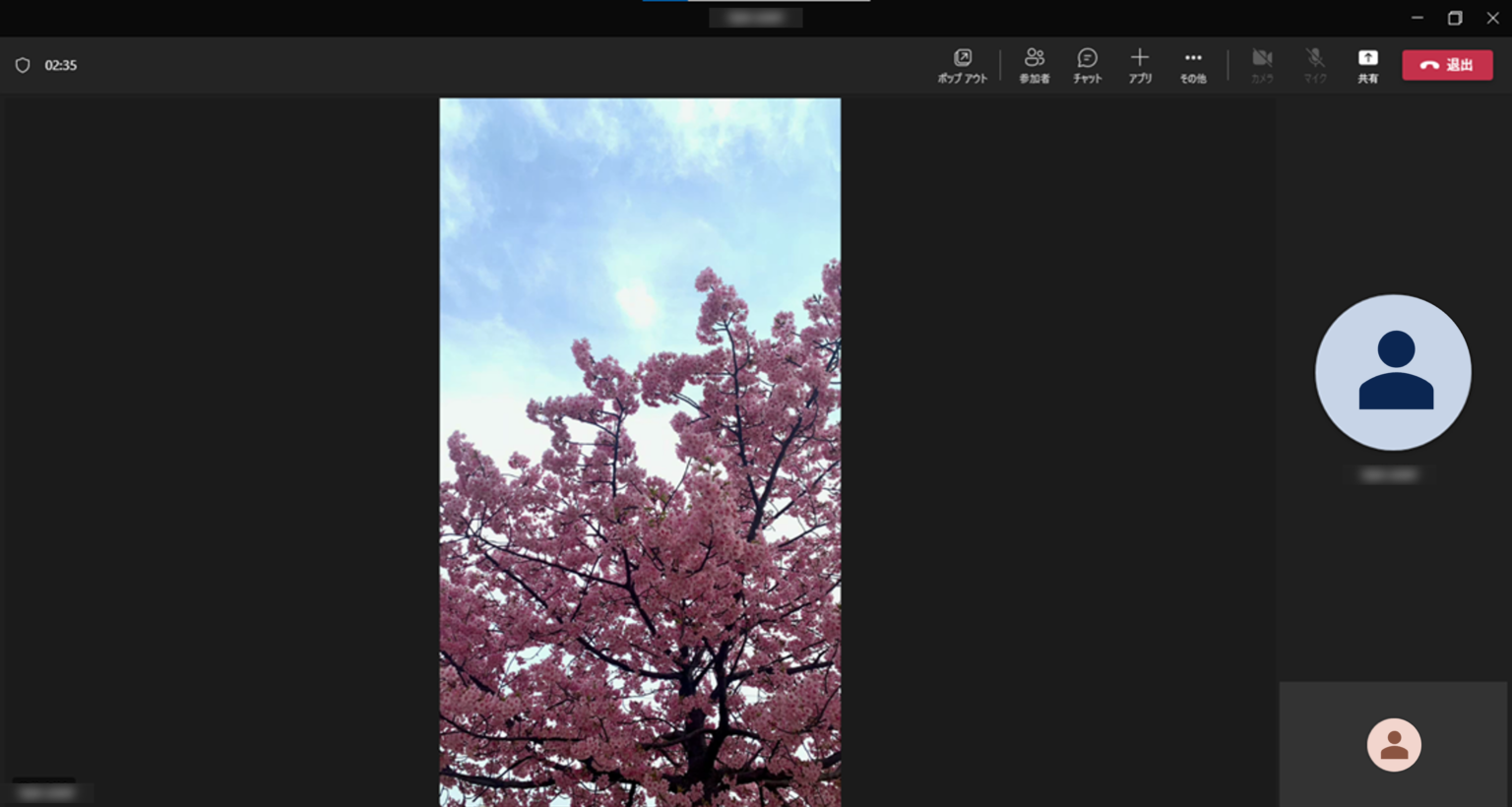This screenshot has width=1512, height=807.
Task: Click the hung-up phone icon in 退出
Action: [1430, 65]
